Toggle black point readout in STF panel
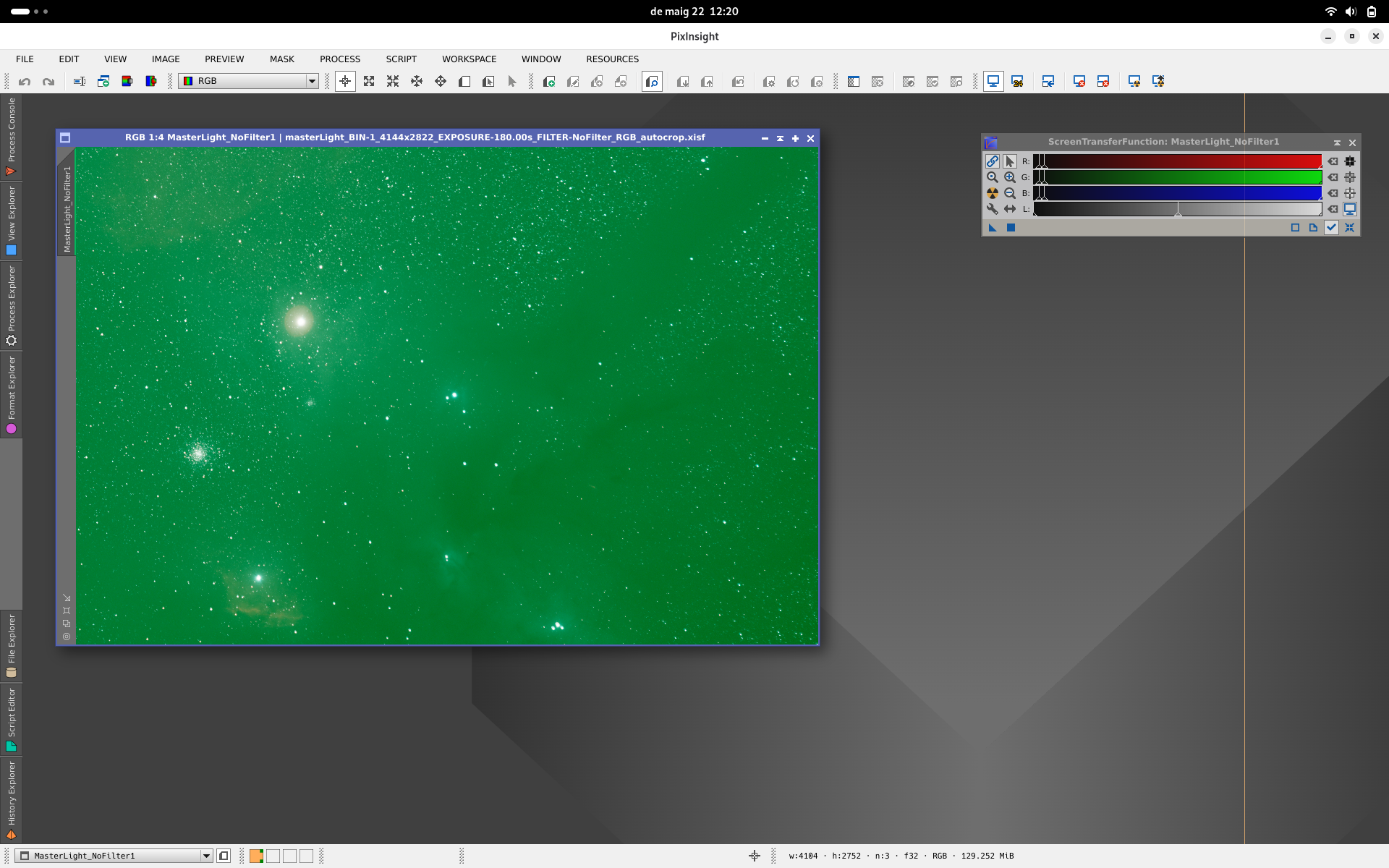This screenshot has height=868, width=1389. 1350,161
